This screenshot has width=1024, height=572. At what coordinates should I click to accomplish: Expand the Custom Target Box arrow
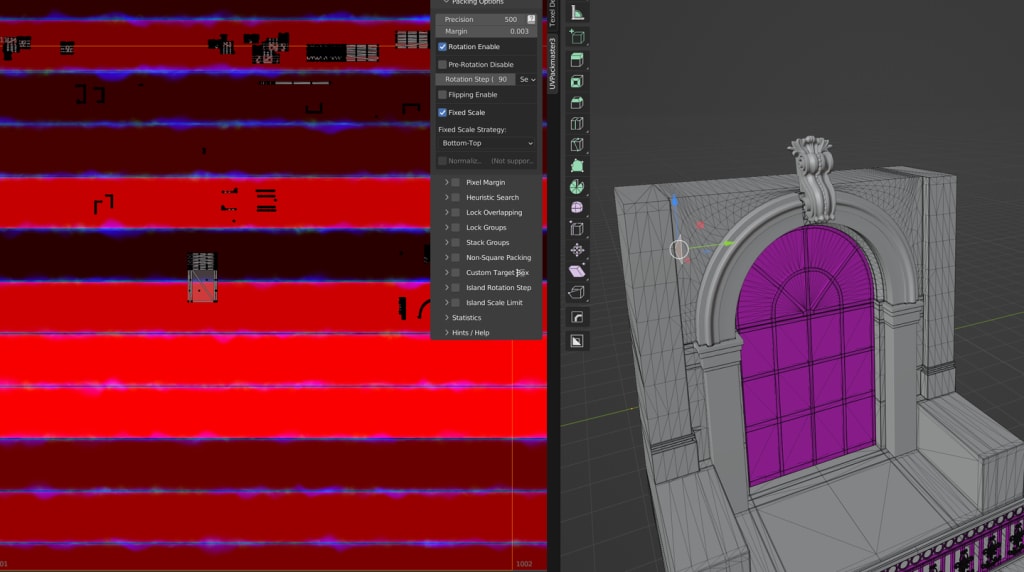click(447, 273)
